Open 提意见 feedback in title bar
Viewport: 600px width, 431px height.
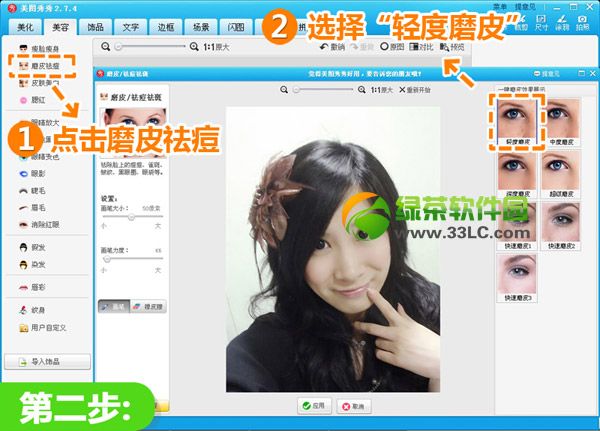(x=525, y=7)
